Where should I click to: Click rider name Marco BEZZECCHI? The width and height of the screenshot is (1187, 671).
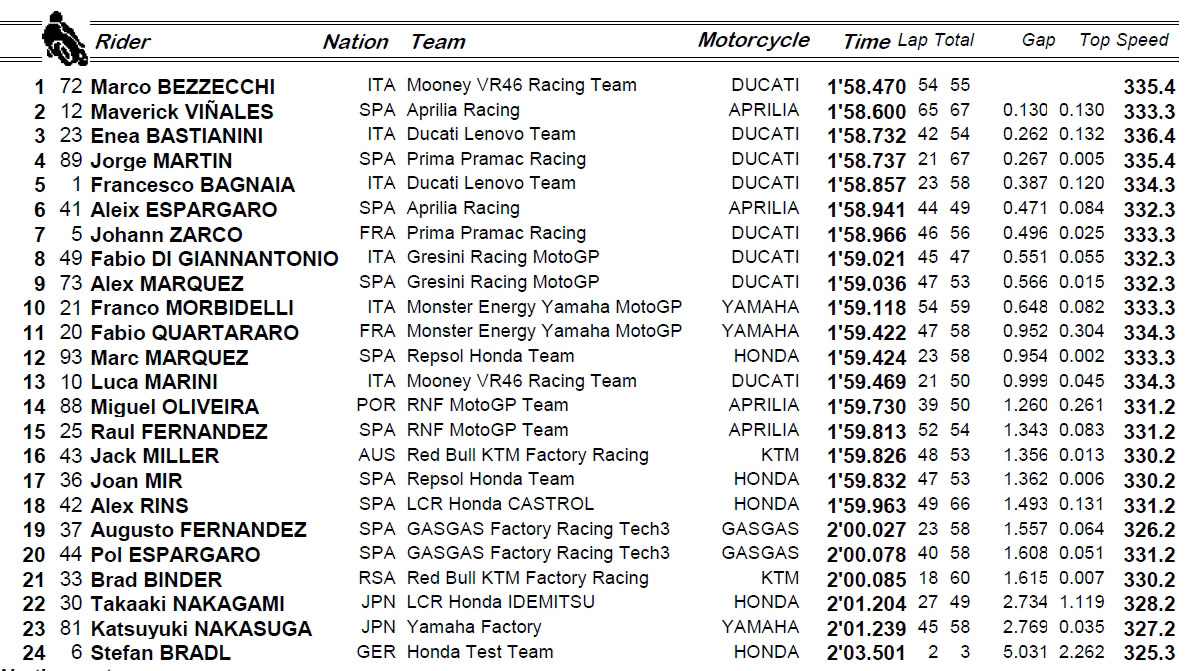click(183, 87)
